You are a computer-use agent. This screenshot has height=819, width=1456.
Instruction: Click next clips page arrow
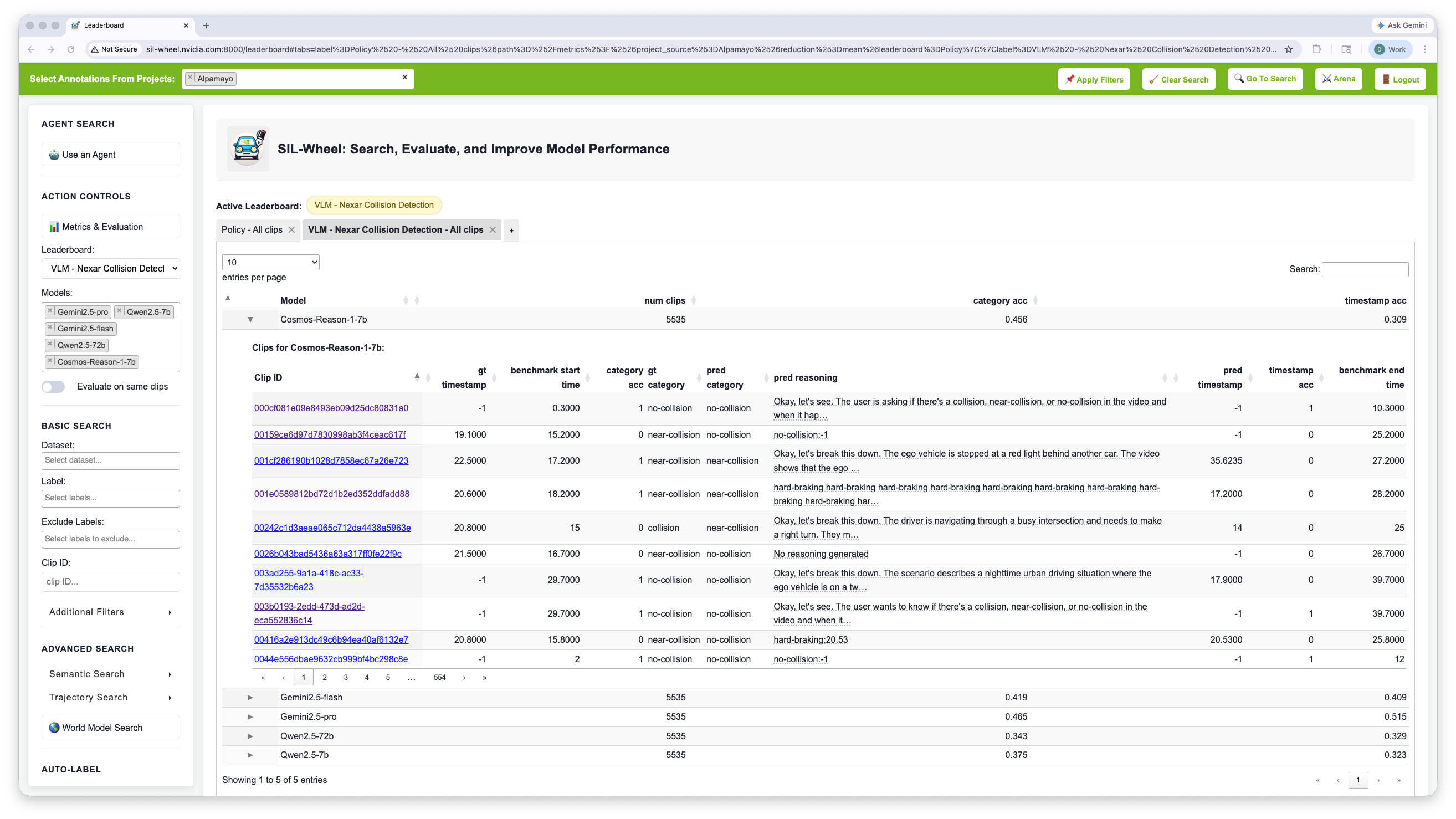click(x=464, y=677)
